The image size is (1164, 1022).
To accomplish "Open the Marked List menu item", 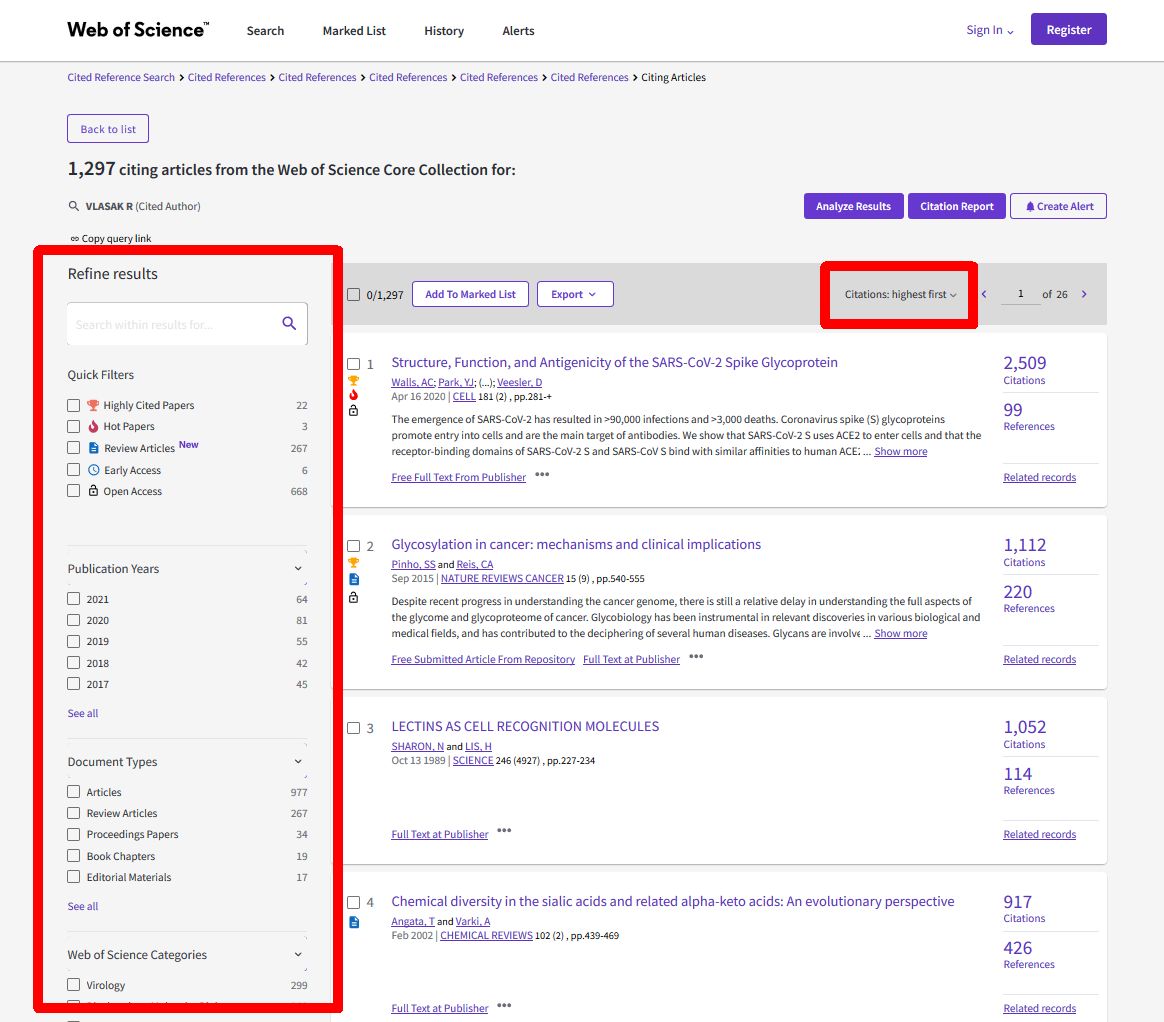I will (x=354, y=30).
